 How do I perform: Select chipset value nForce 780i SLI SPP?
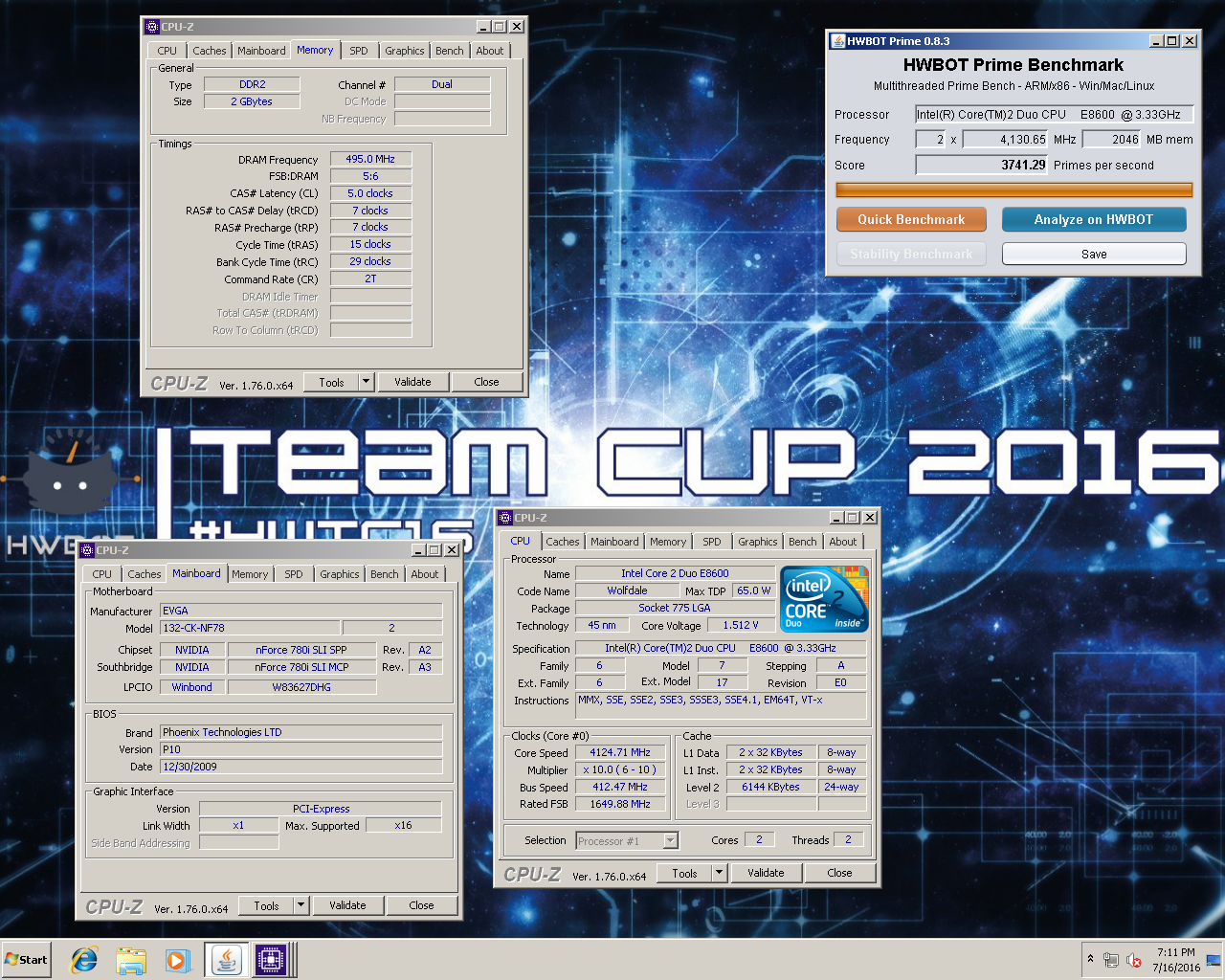coord(301,650)
